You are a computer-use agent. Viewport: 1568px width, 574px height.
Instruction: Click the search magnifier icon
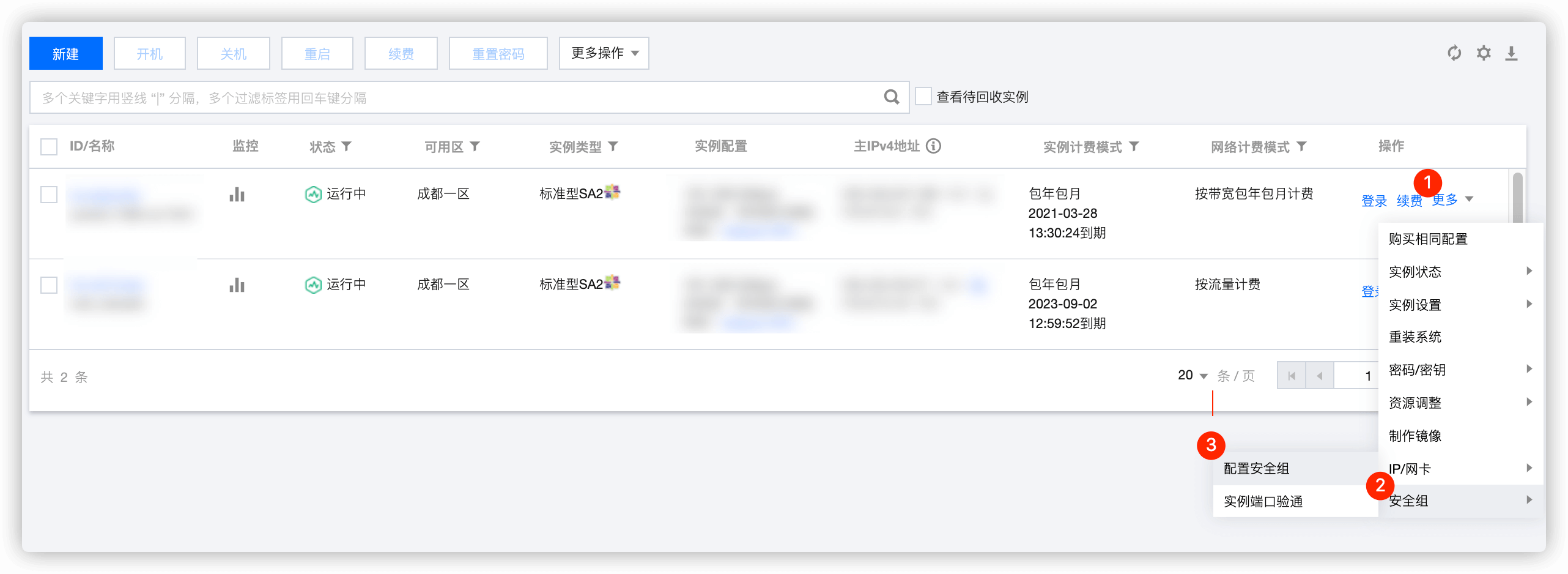[892, 97]
